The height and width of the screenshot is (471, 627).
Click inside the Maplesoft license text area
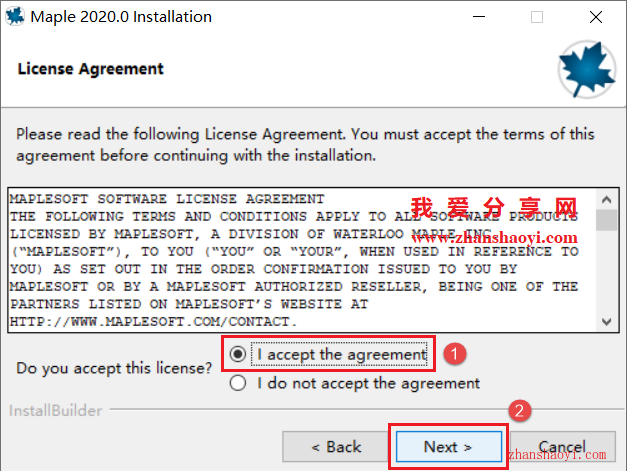click(302, 260)
